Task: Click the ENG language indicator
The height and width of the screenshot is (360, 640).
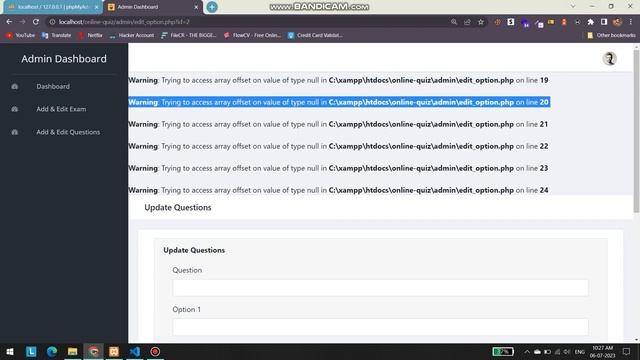Action: pyautogui.click(x=580, y=352)
